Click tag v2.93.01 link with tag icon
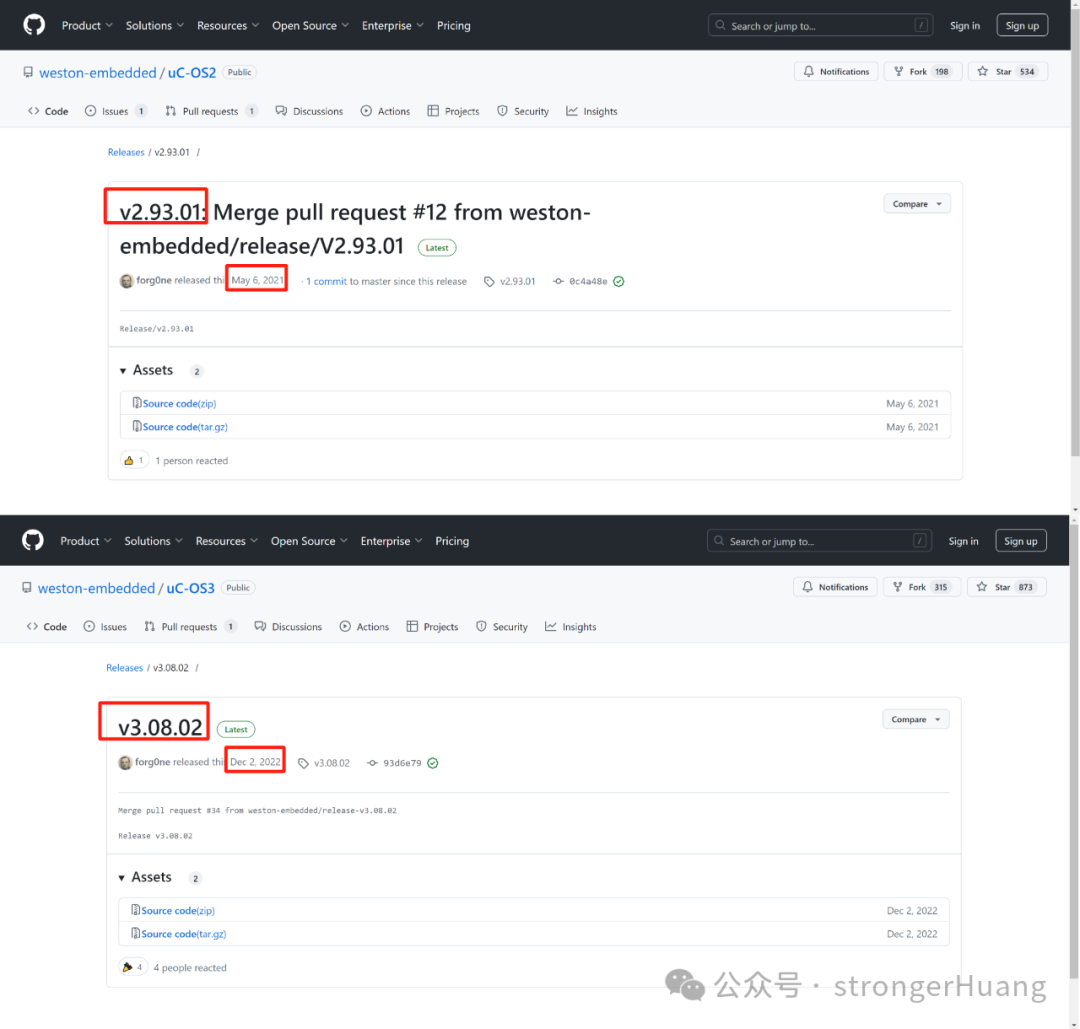 point(510,281)
